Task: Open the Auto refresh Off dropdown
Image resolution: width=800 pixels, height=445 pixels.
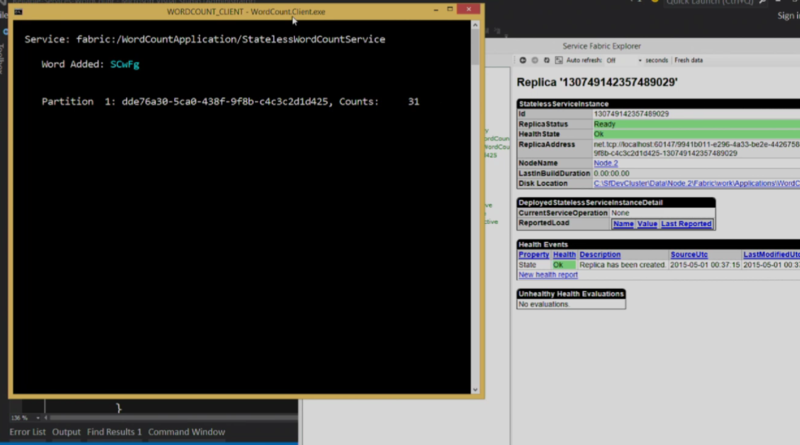Action: pyautogui.click(x=623, y=60)
